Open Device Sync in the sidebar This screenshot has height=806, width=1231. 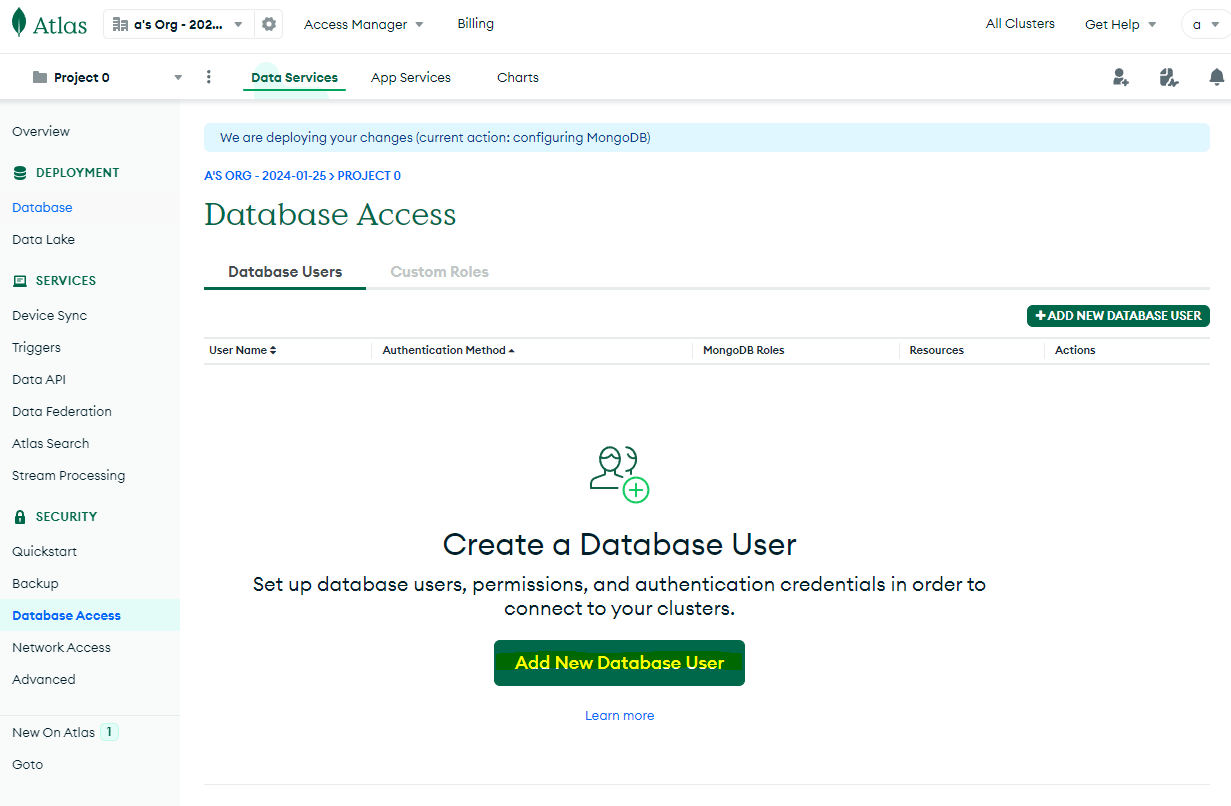[49, 315]
